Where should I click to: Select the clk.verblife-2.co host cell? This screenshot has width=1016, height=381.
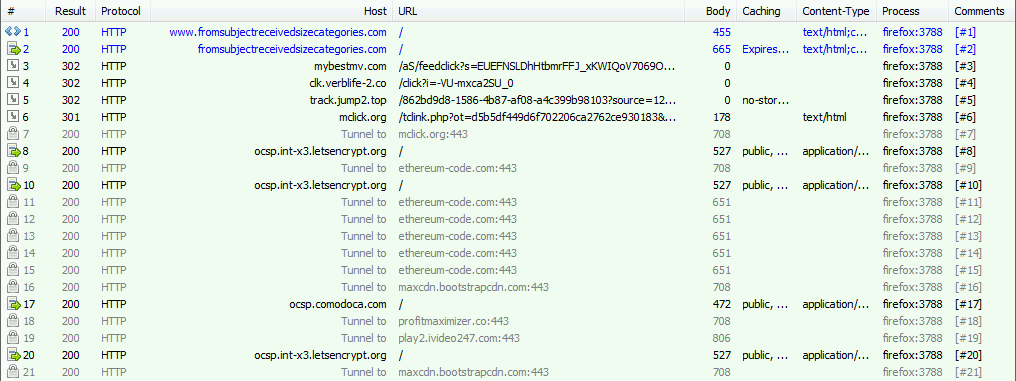[x=348, y=83]
